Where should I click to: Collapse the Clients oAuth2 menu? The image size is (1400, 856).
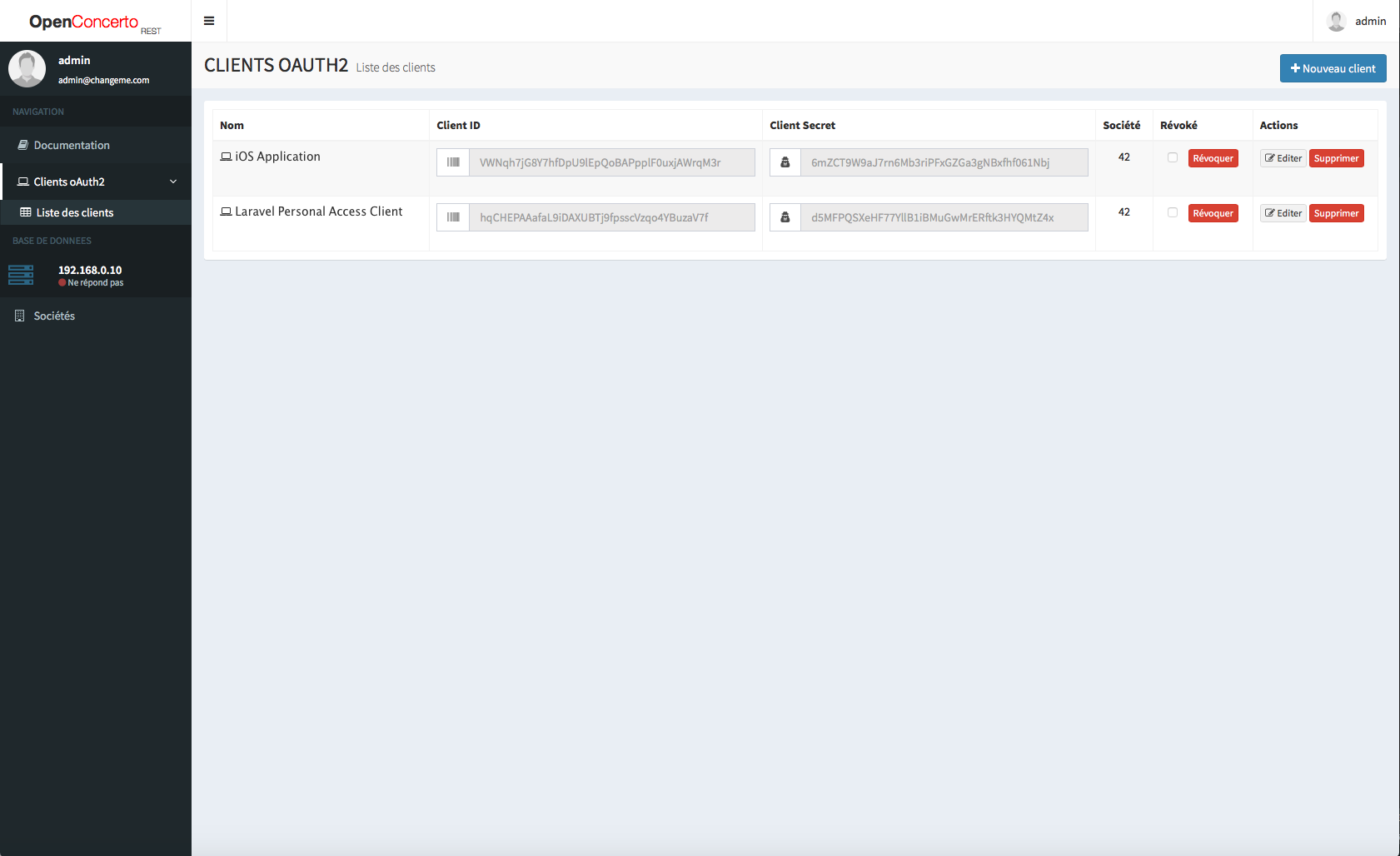pos(96,182)
